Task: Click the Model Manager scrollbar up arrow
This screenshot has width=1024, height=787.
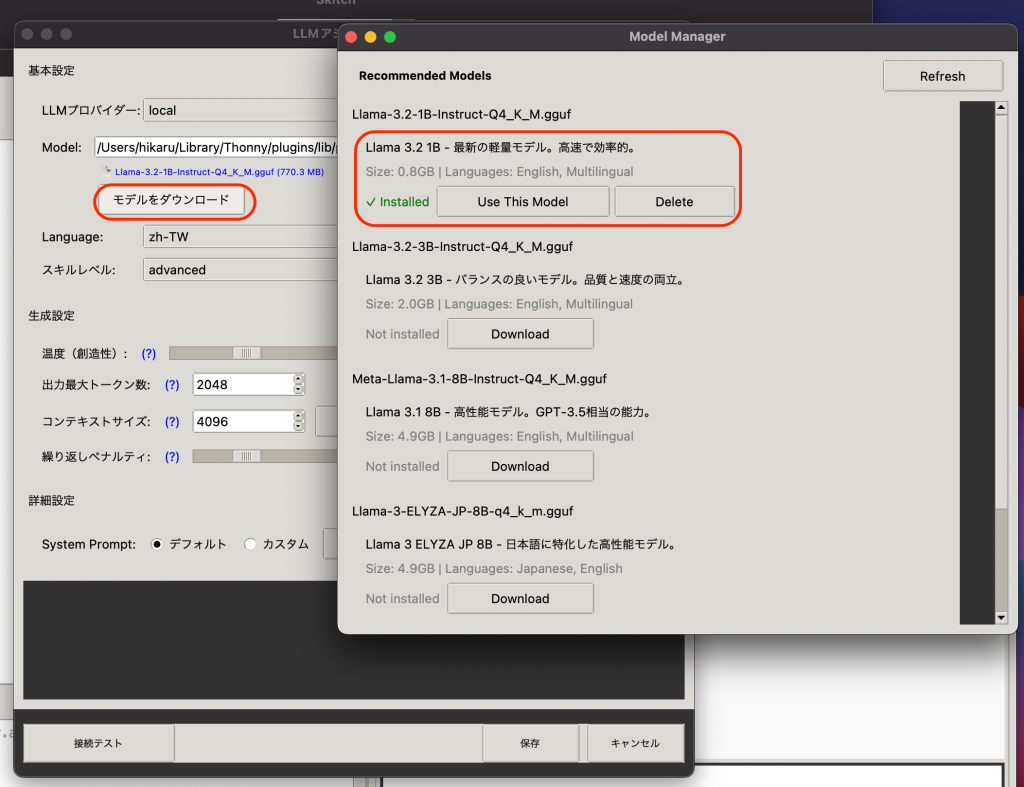Action: [1001, 108]
